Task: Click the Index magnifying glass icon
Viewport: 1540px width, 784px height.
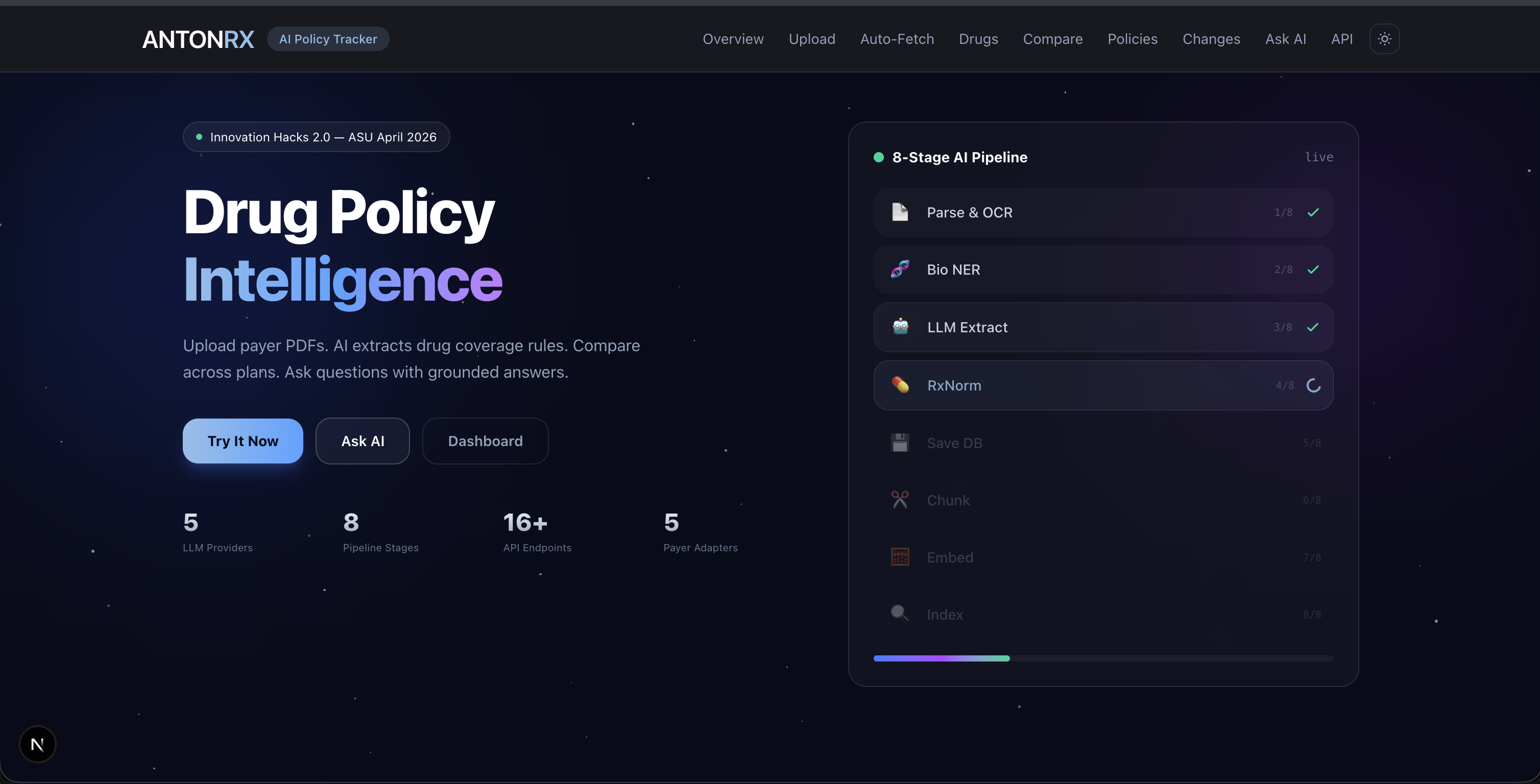Action: (900, 614)
